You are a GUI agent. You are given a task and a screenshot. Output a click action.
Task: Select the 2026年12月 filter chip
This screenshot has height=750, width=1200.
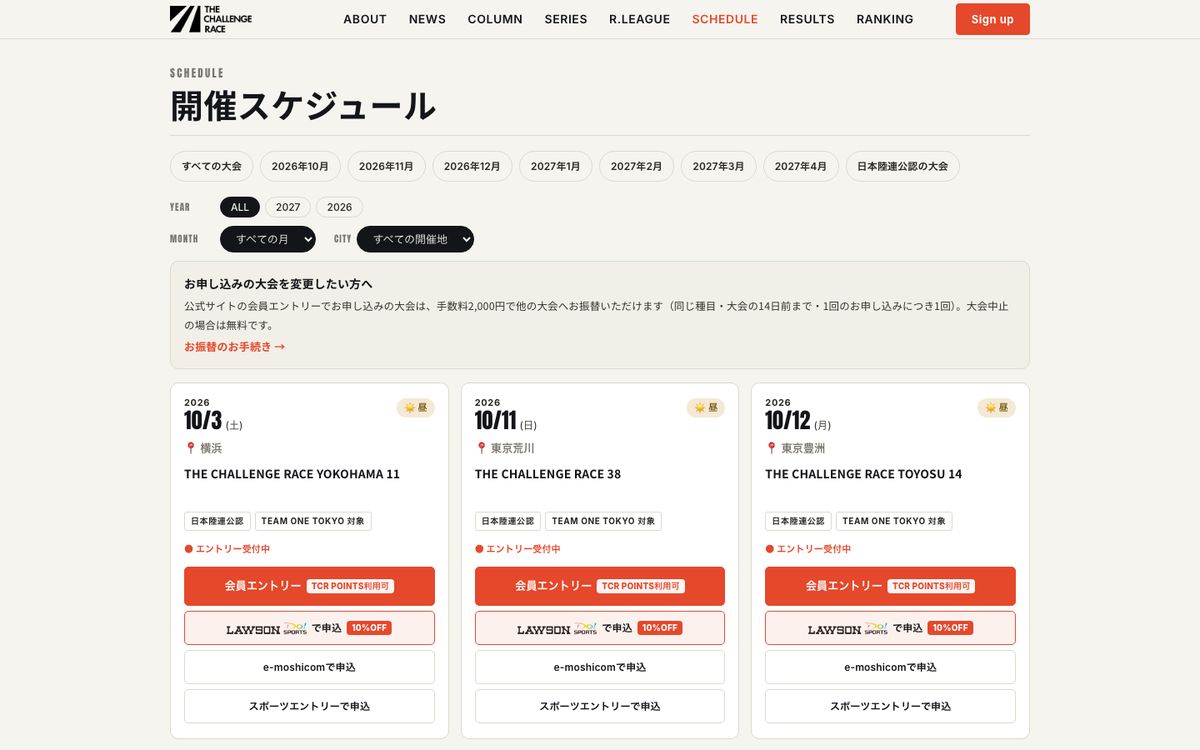[472, 166]
